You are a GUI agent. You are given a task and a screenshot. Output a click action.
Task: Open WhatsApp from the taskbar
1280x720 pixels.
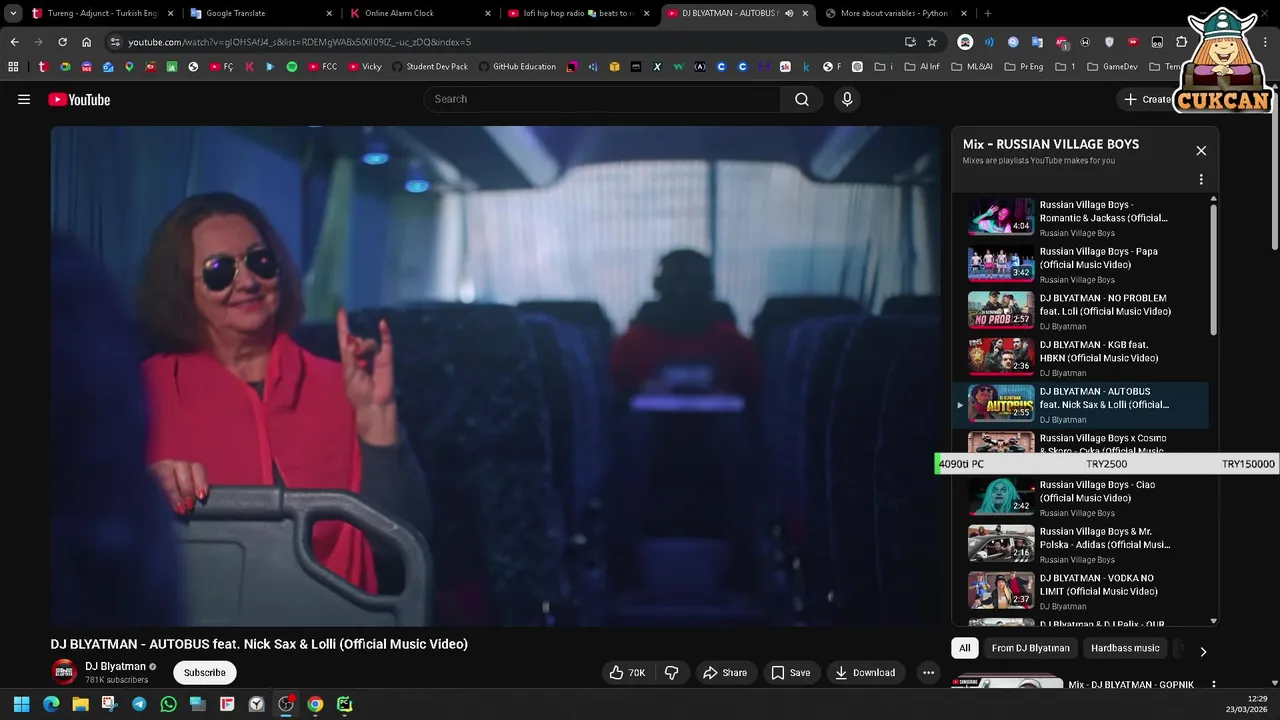(168, 704)
